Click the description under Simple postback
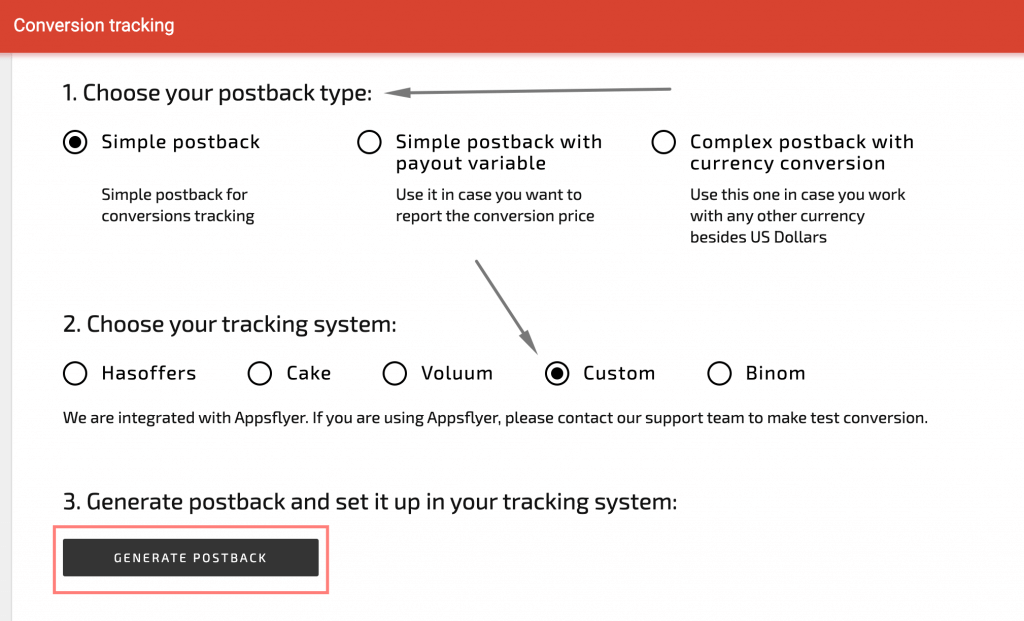This screenshot has width=1024, height=621. click(177, 205)
